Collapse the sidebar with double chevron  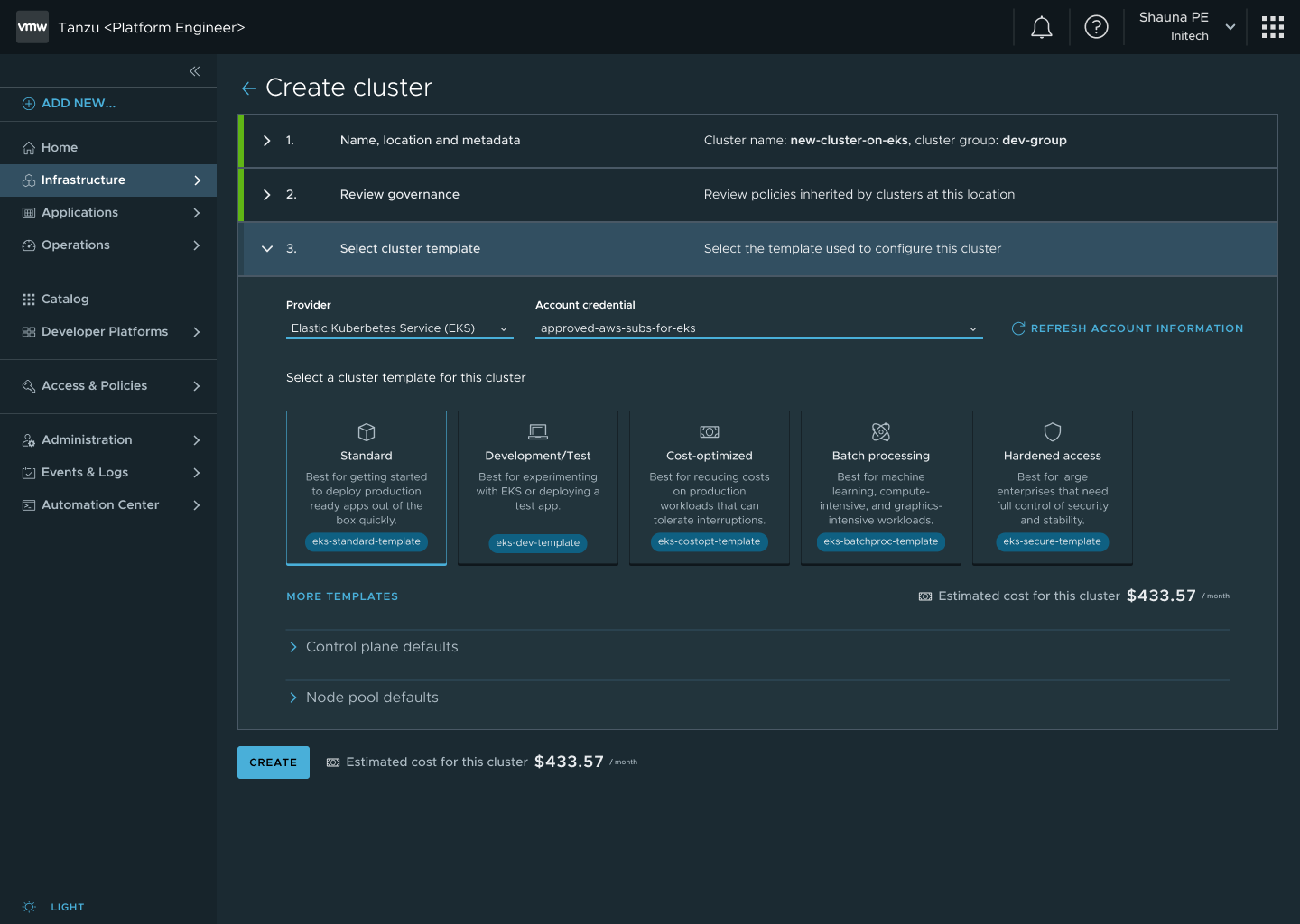coord(195,71)
